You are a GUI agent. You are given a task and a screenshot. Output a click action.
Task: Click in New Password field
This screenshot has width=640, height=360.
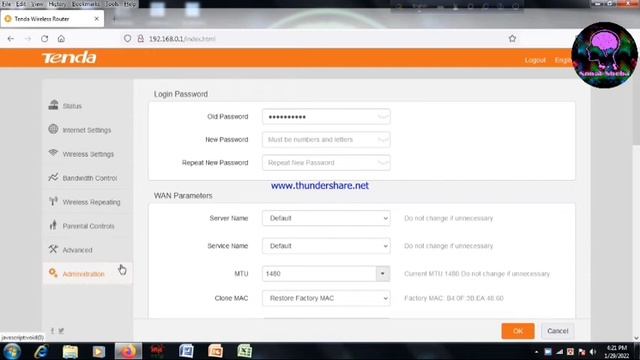click(326, 140)
